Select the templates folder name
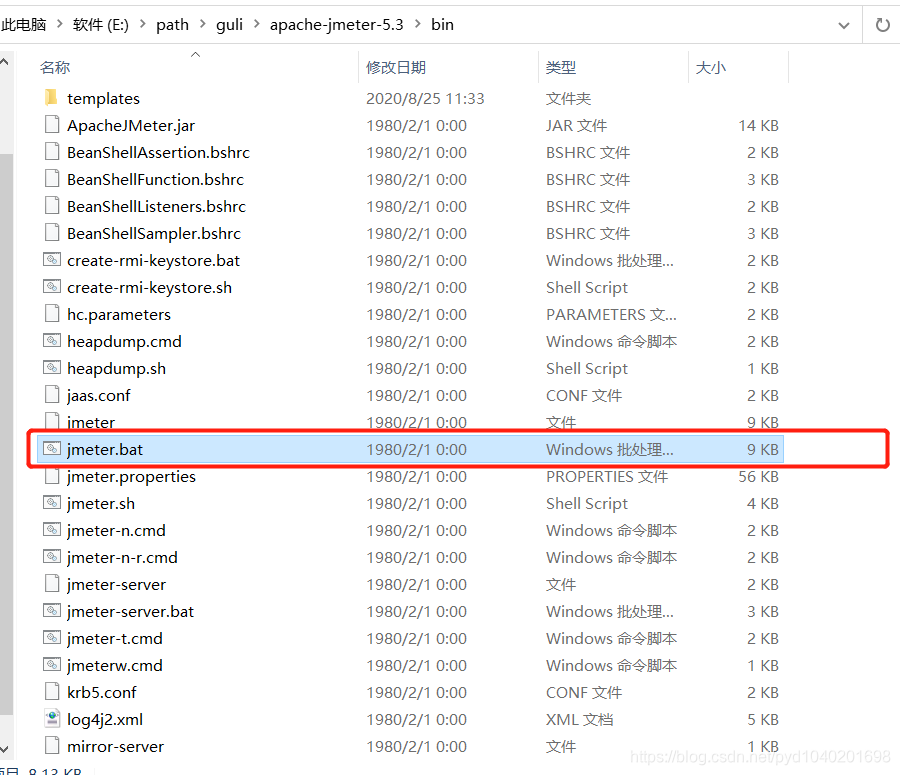900x775 pixels. (x=103, y=99)
